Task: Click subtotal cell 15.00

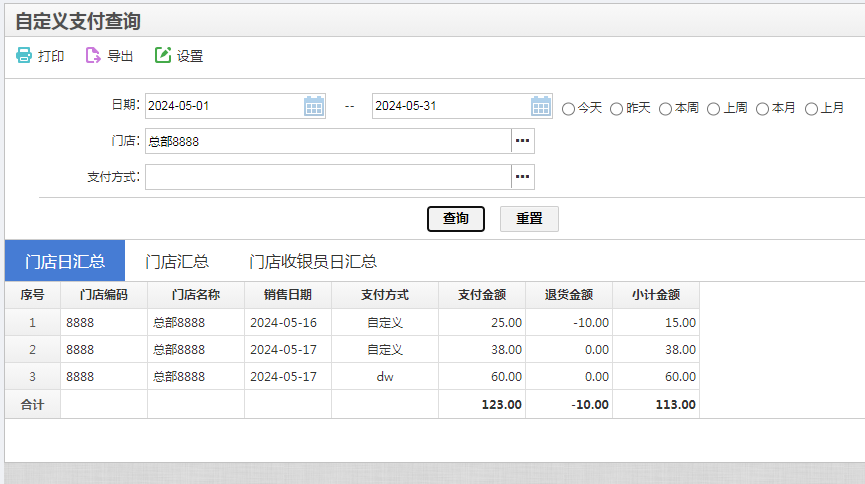Action: (656, 322)
